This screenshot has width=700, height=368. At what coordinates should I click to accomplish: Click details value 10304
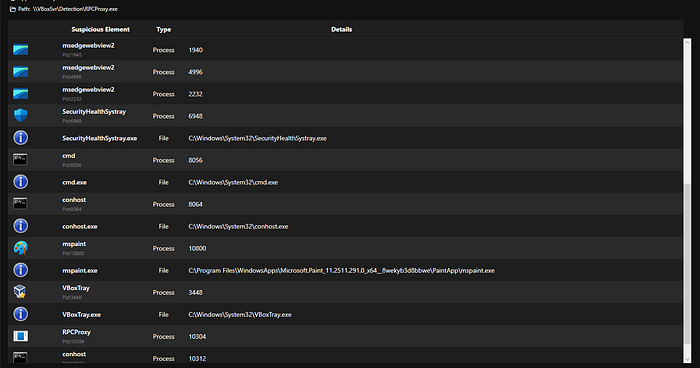pyautogui.click(x=197, y=337)
